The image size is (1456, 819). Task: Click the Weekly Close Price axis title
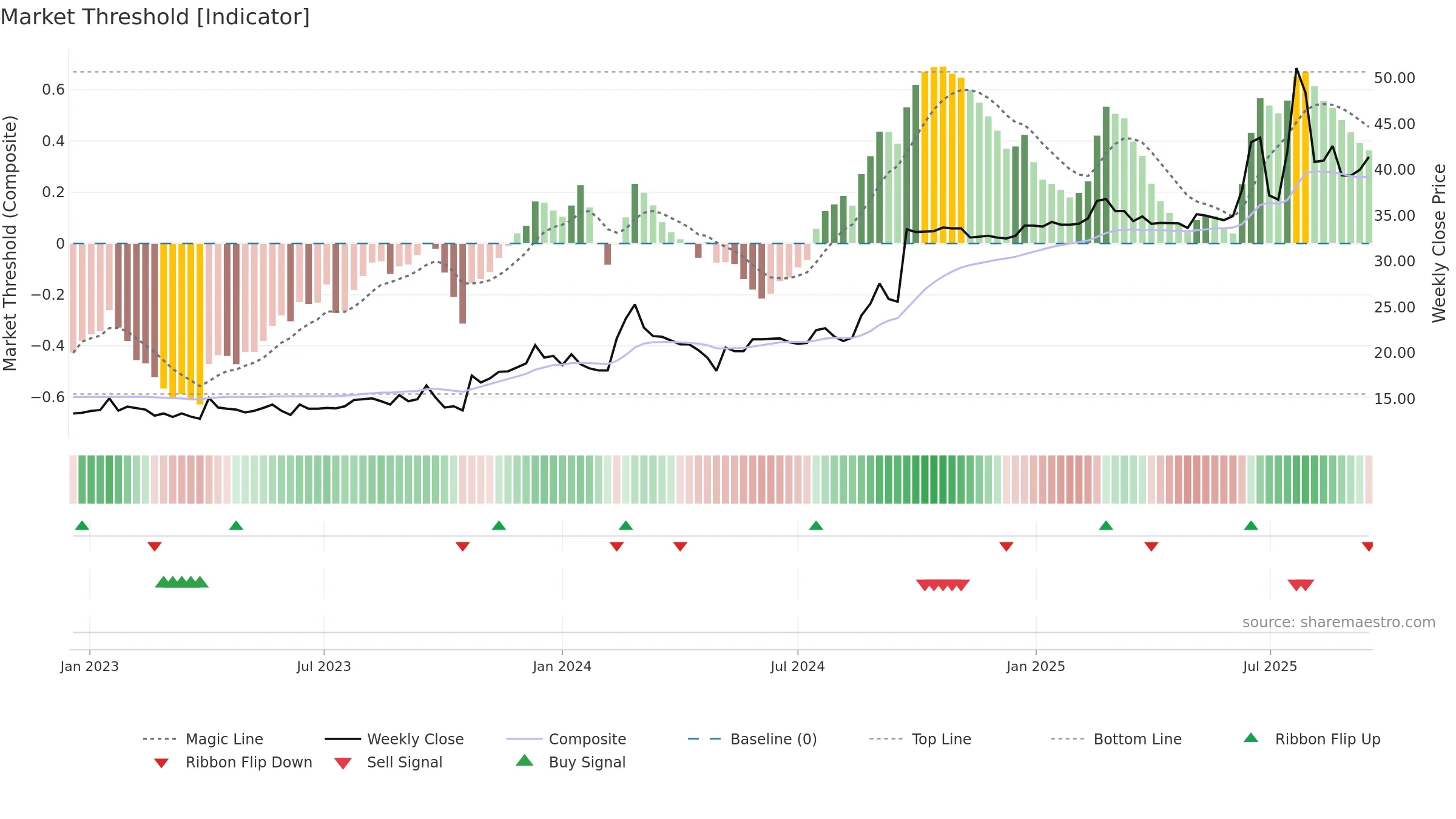point(1440,243)
